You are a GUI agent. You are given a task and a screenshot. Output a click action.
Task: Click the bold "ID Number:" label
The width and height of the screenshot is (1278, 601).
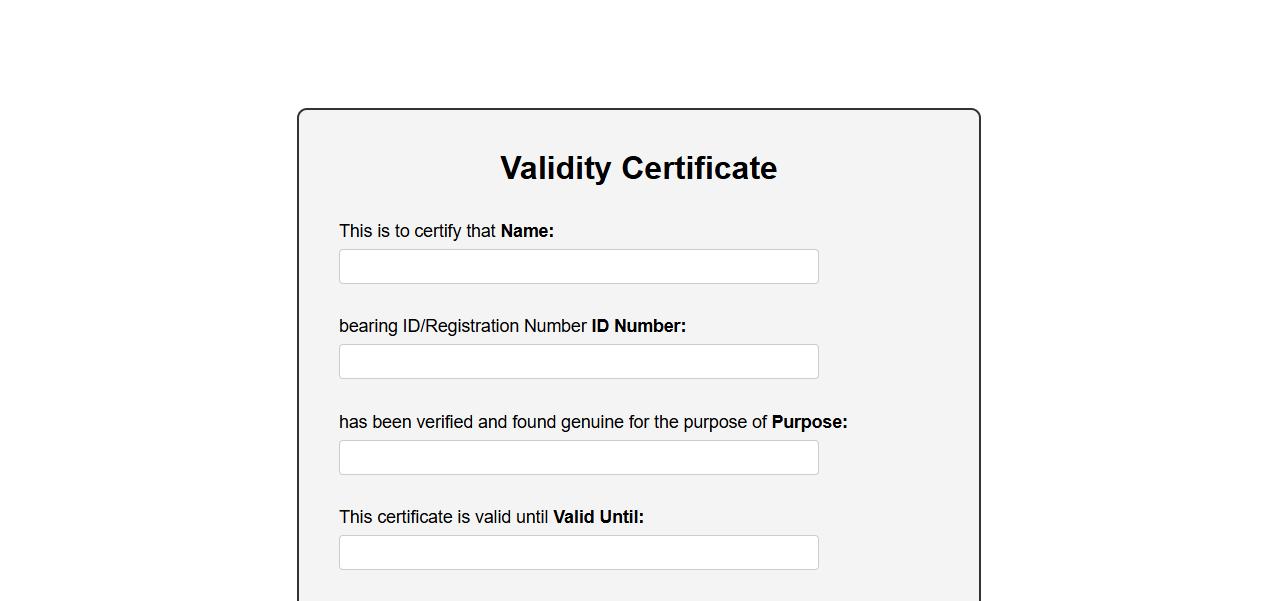pos(638,326)
